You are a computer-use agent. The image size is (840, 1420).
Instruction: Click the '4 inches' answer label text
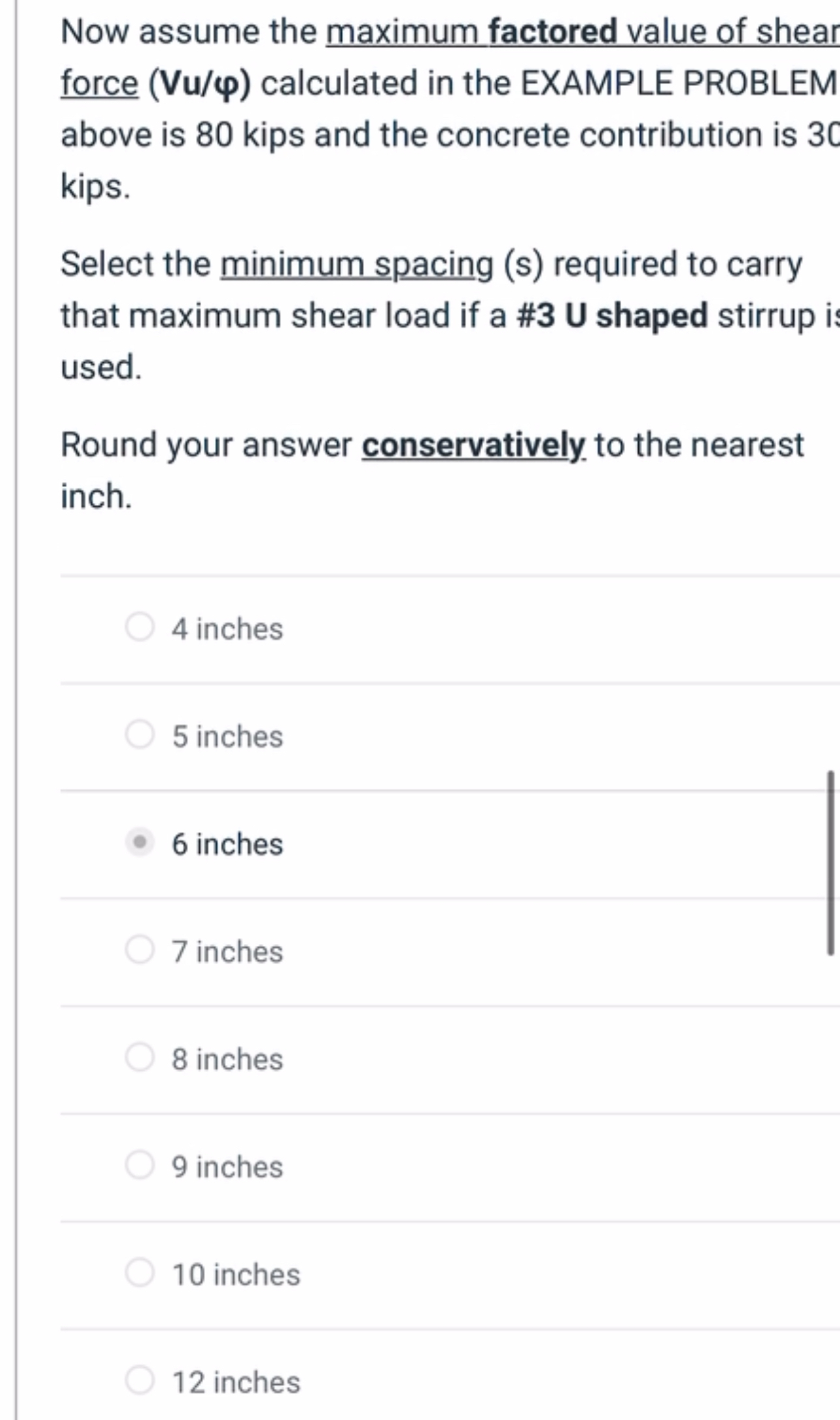point(226,629)
